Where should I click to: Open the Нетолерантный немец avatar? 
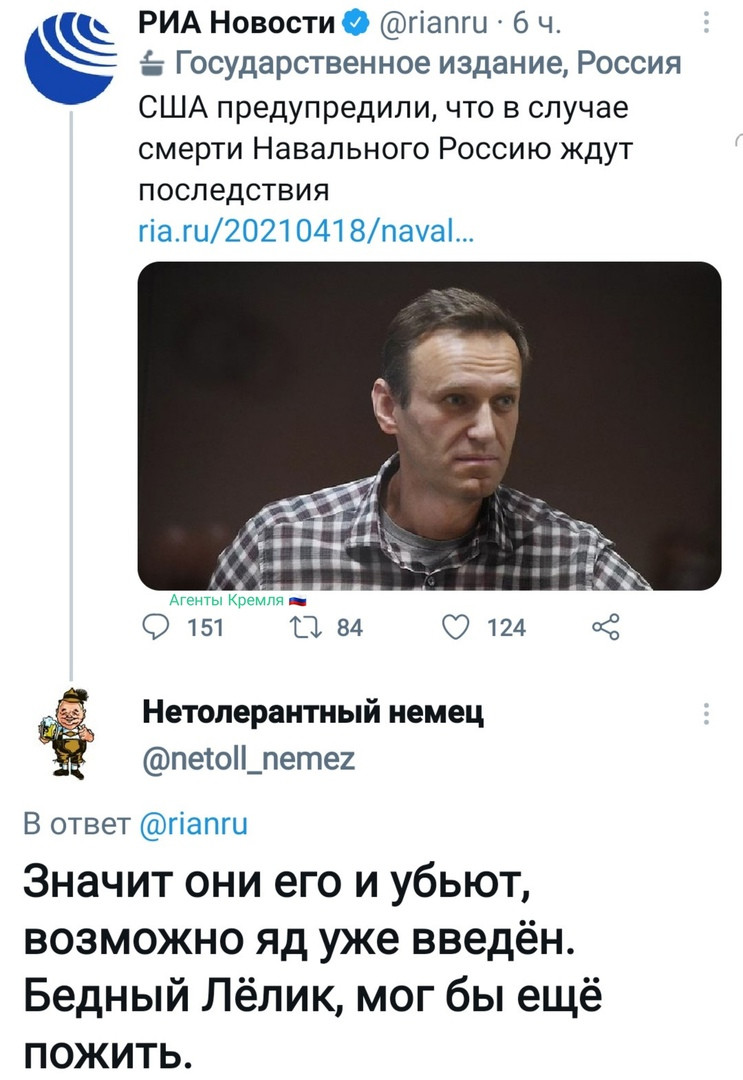(67, 733)
